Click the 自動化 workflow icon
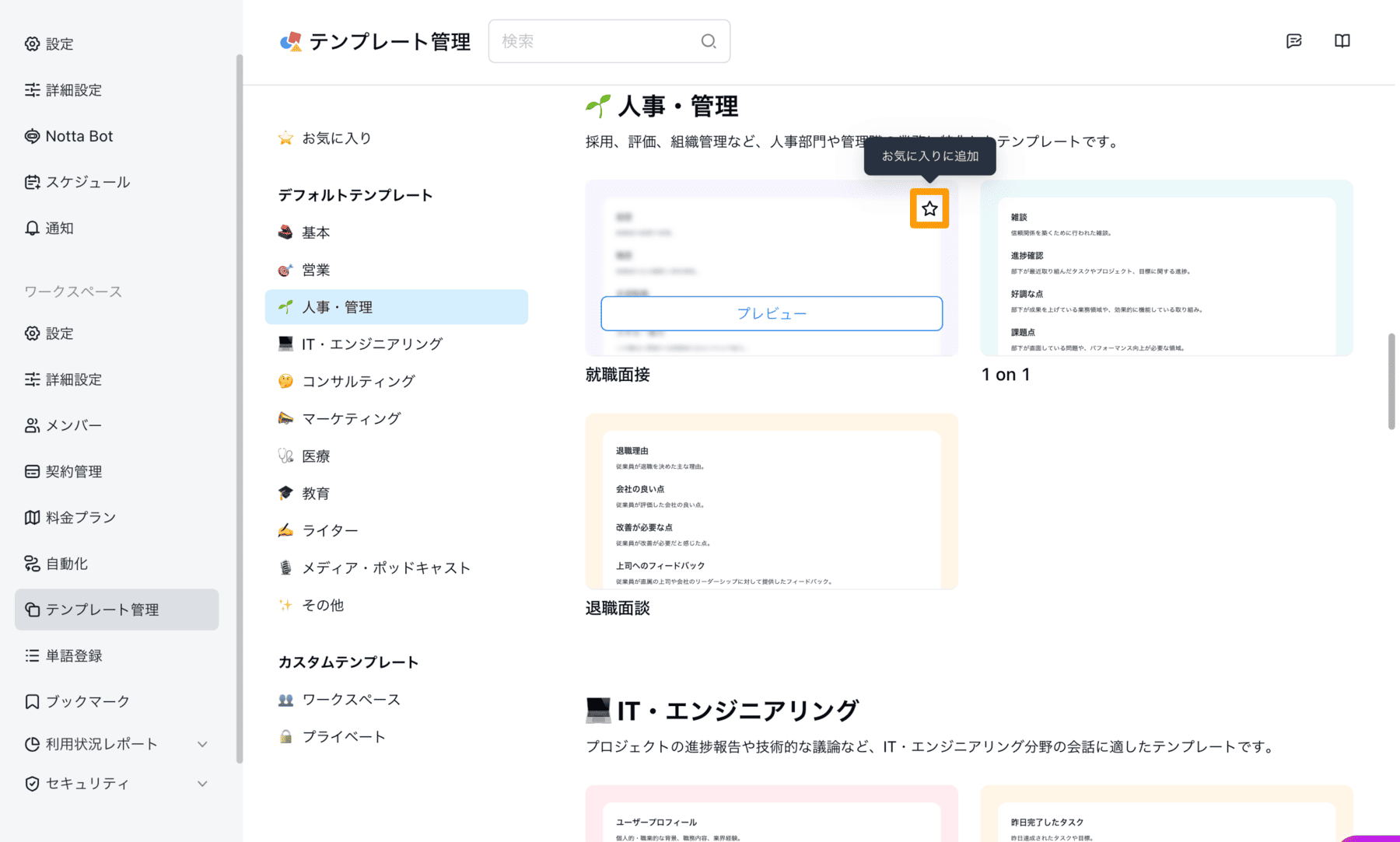Screen dimensions: 1400x842 tap(32, 564)
